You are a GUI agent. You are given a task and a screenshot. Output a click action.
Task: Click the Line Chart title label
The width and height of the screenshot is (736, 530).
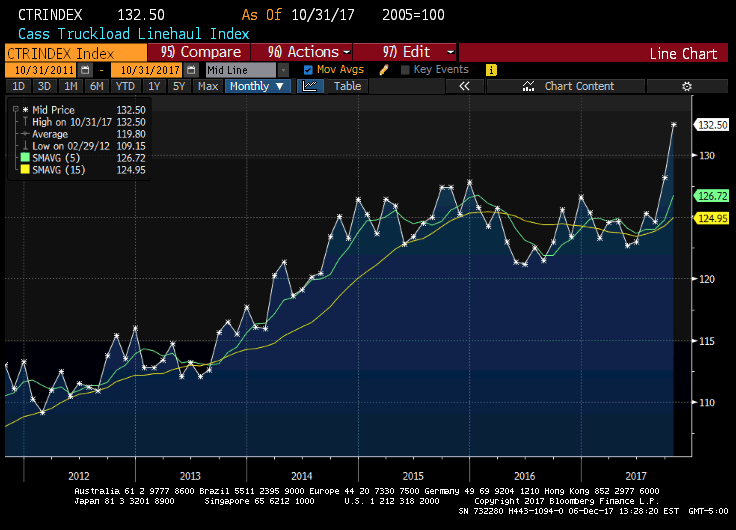coord(683,54)
